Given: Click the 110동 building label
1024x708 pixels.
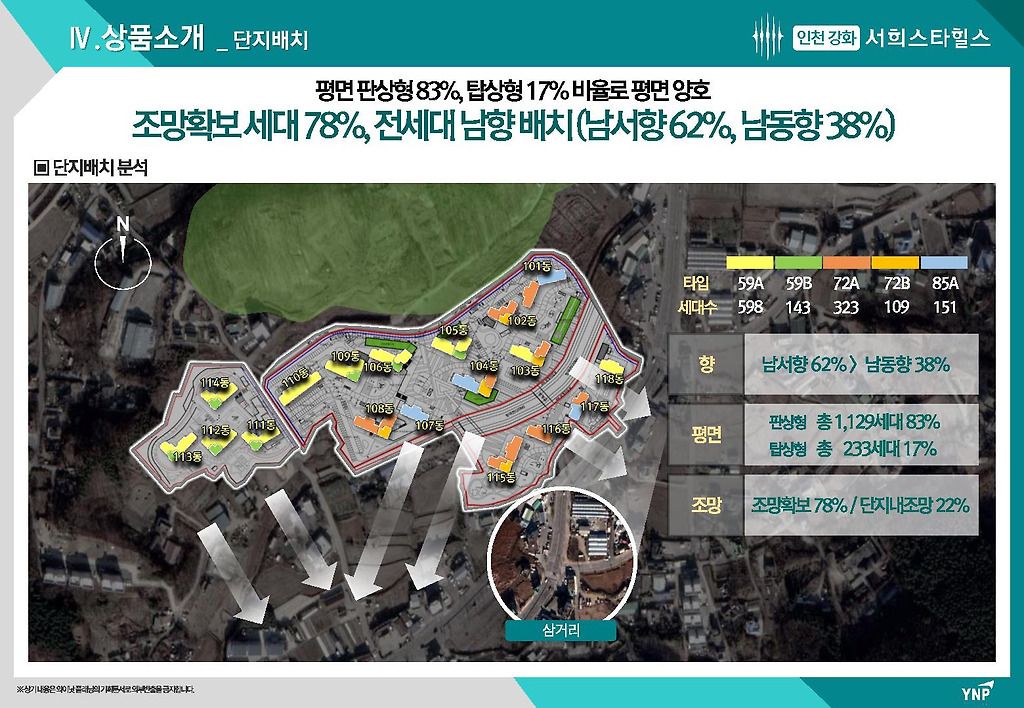Looking at the screenshot, I should (x=295, y=378).
